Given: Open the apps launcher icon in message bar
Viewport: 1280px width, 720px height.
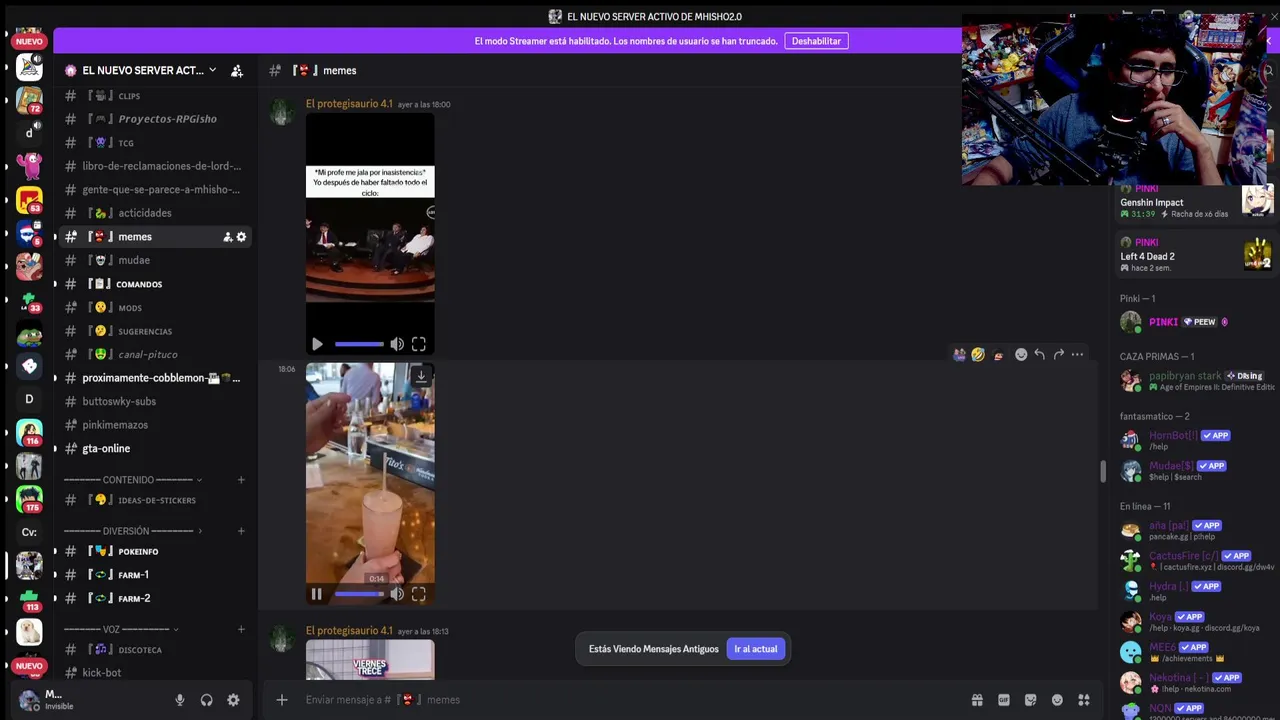Looking at the screenshot, I should point(1084,700).
